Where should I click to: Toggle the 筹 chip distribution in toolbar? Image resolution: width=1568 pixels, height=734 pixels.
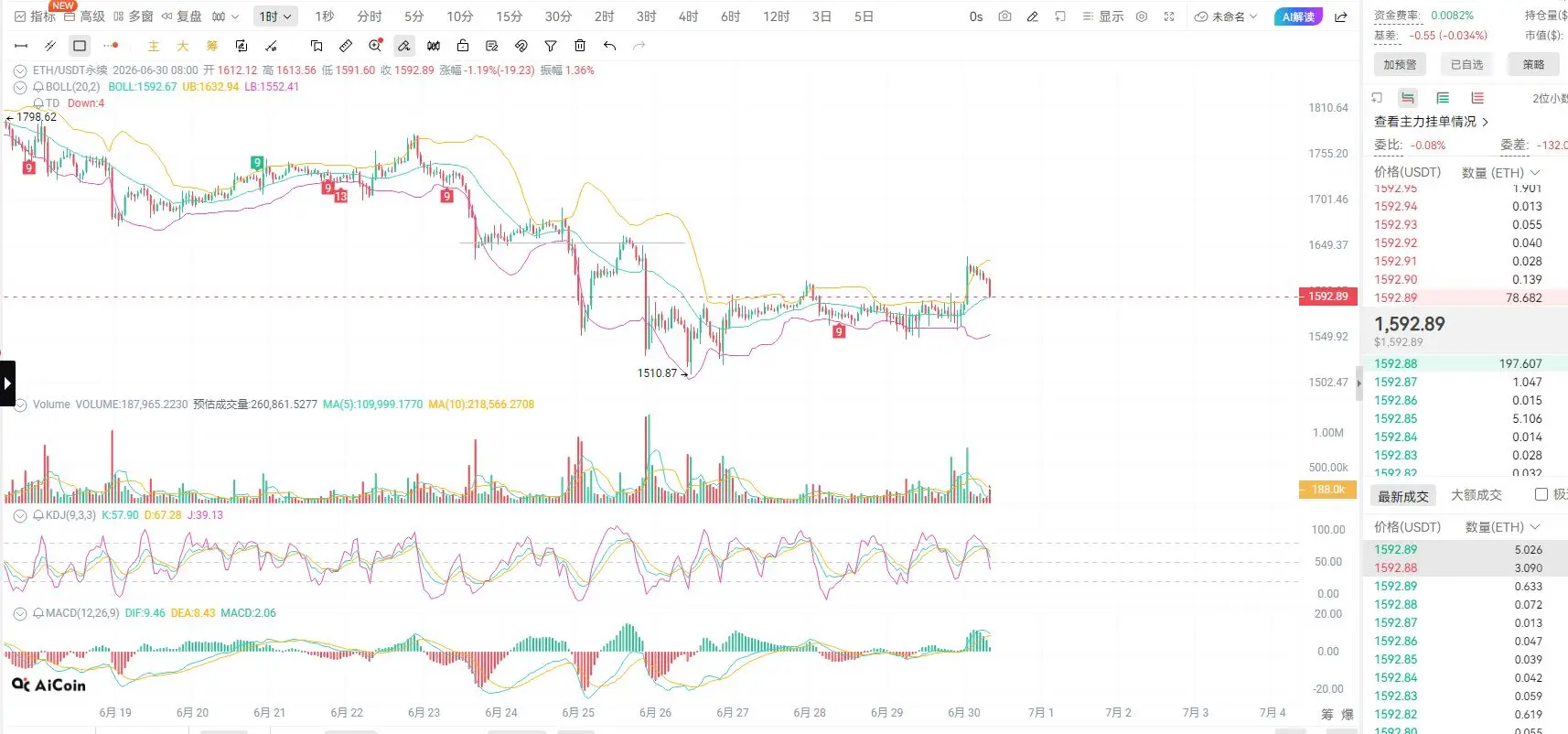pos(212,46)
